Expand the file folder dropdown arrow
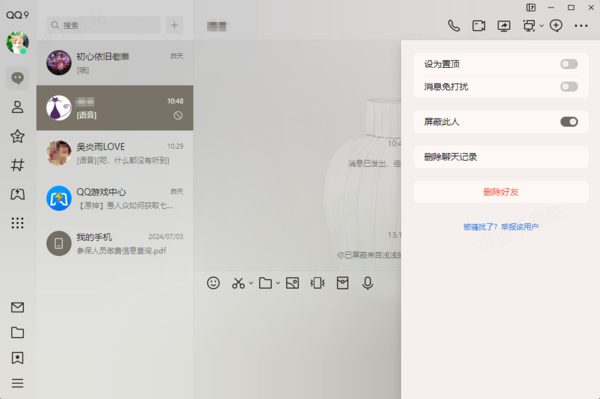 click(x=278, y=283)
